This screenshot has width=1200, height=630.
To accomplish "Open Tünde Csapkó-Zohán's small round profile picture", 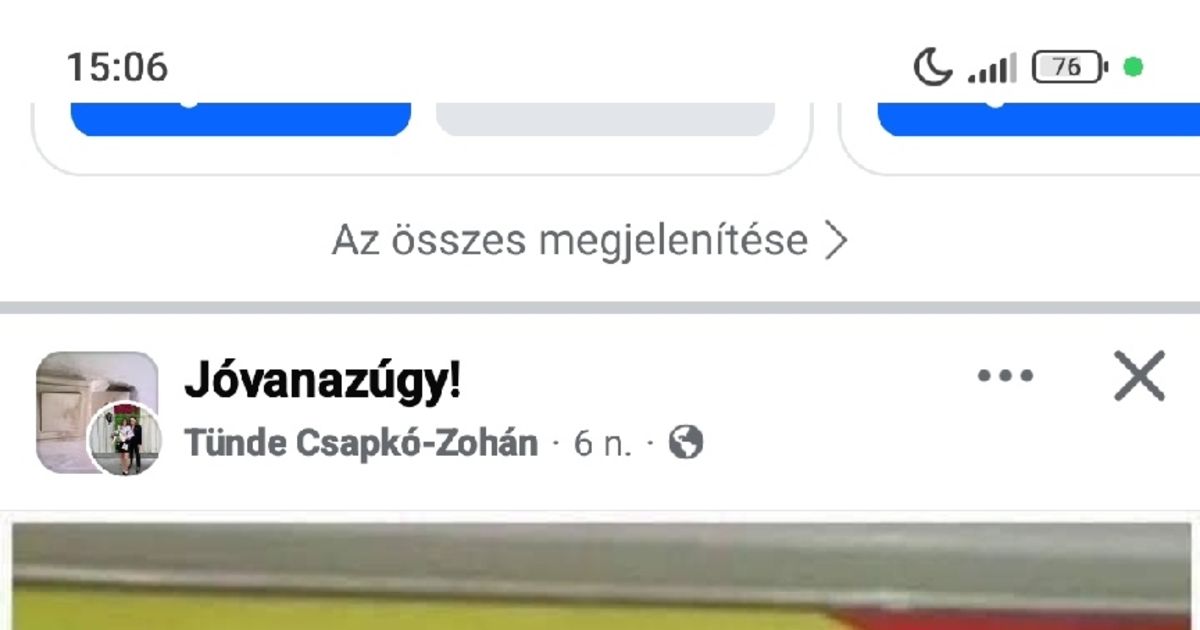I will click(125, 438).
